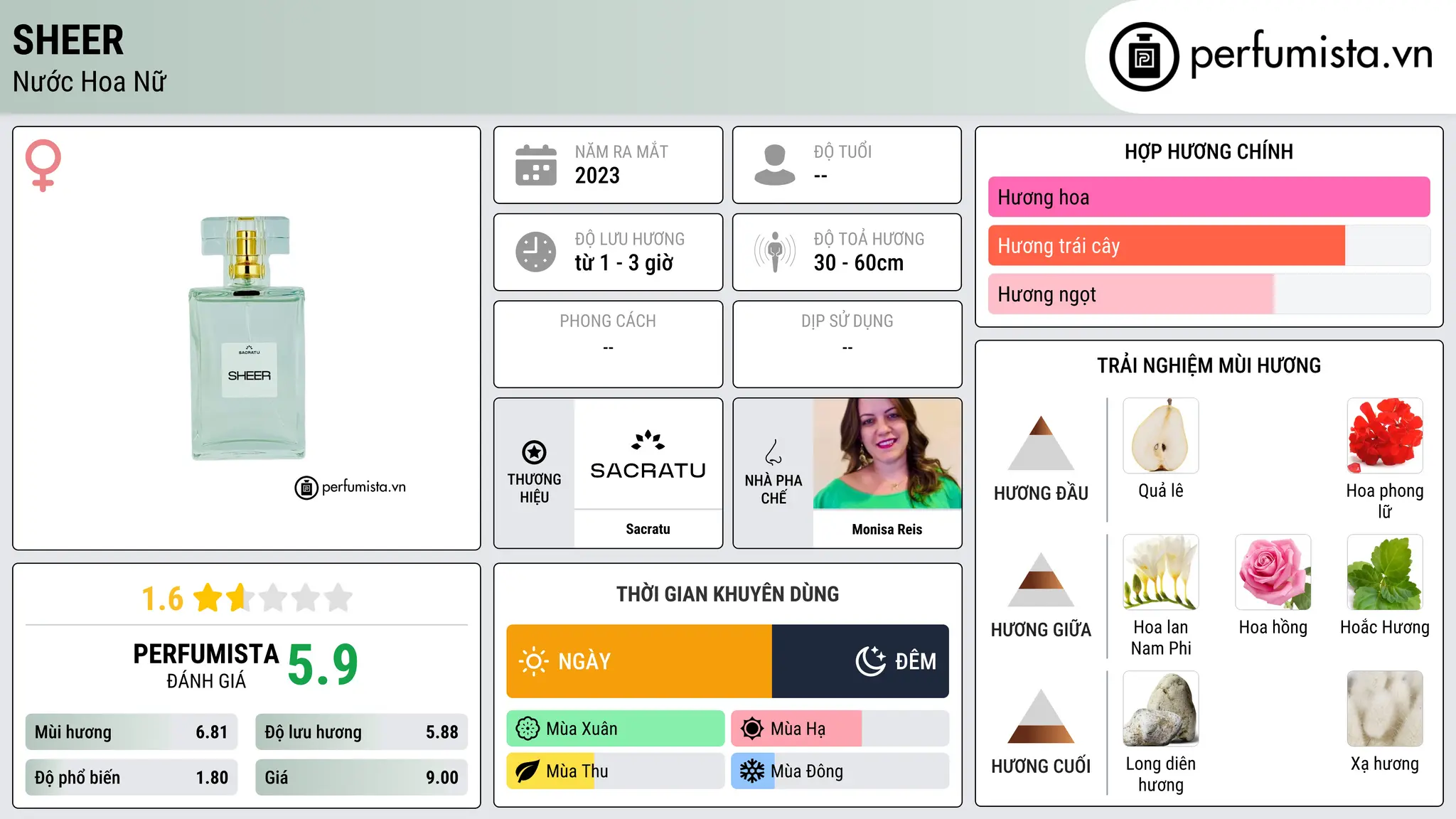Click the Hương giữa pyramid icon
Viewport: 1456px width, 819px height.
coord(1042,579)
